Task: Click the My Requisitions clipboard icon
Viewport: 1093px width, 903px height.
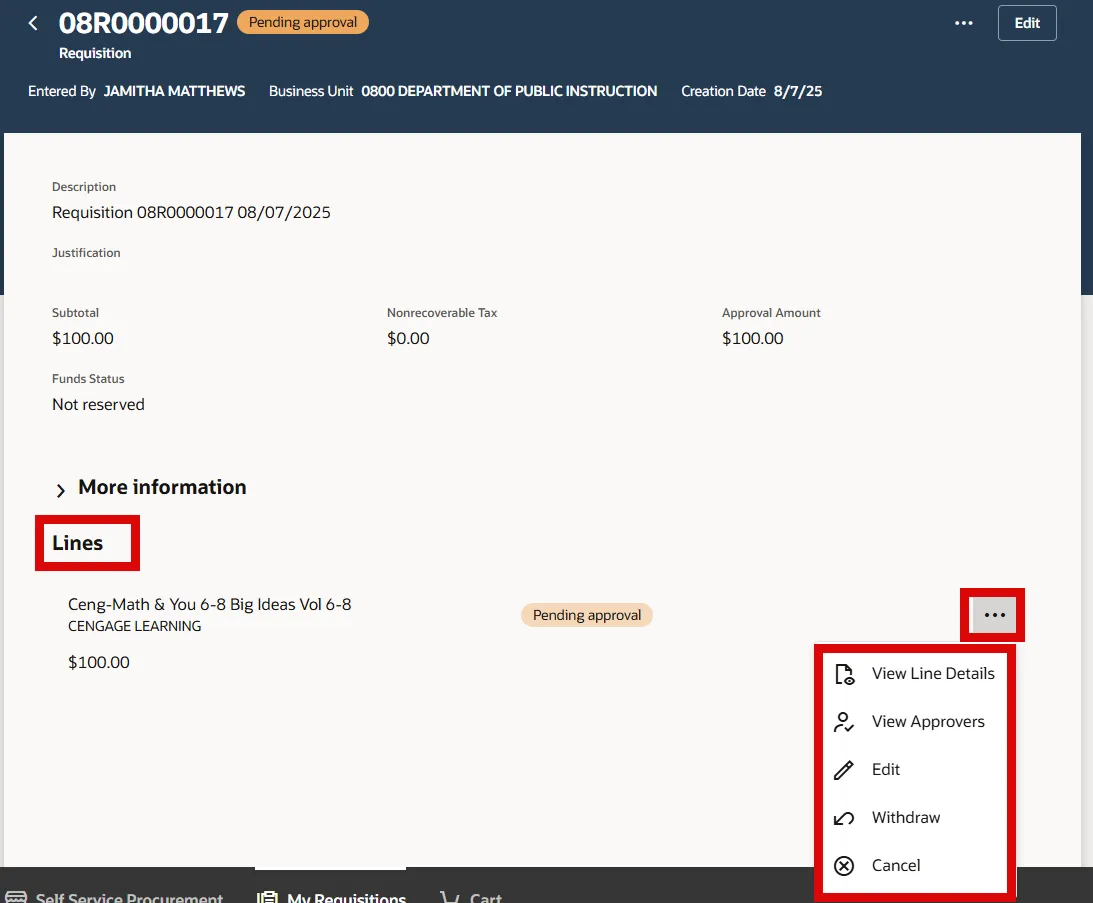Action: [267, 897]
